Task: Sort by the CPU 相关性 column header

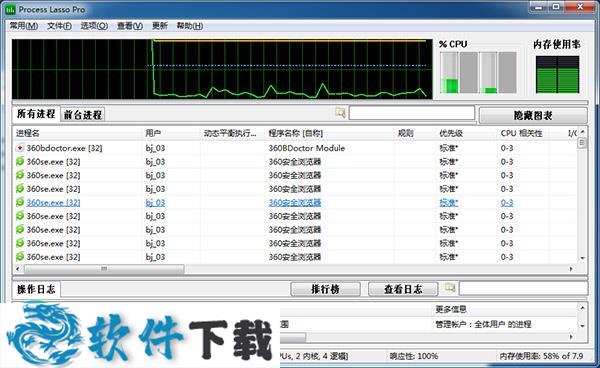Action: click(x=522, y=133)
